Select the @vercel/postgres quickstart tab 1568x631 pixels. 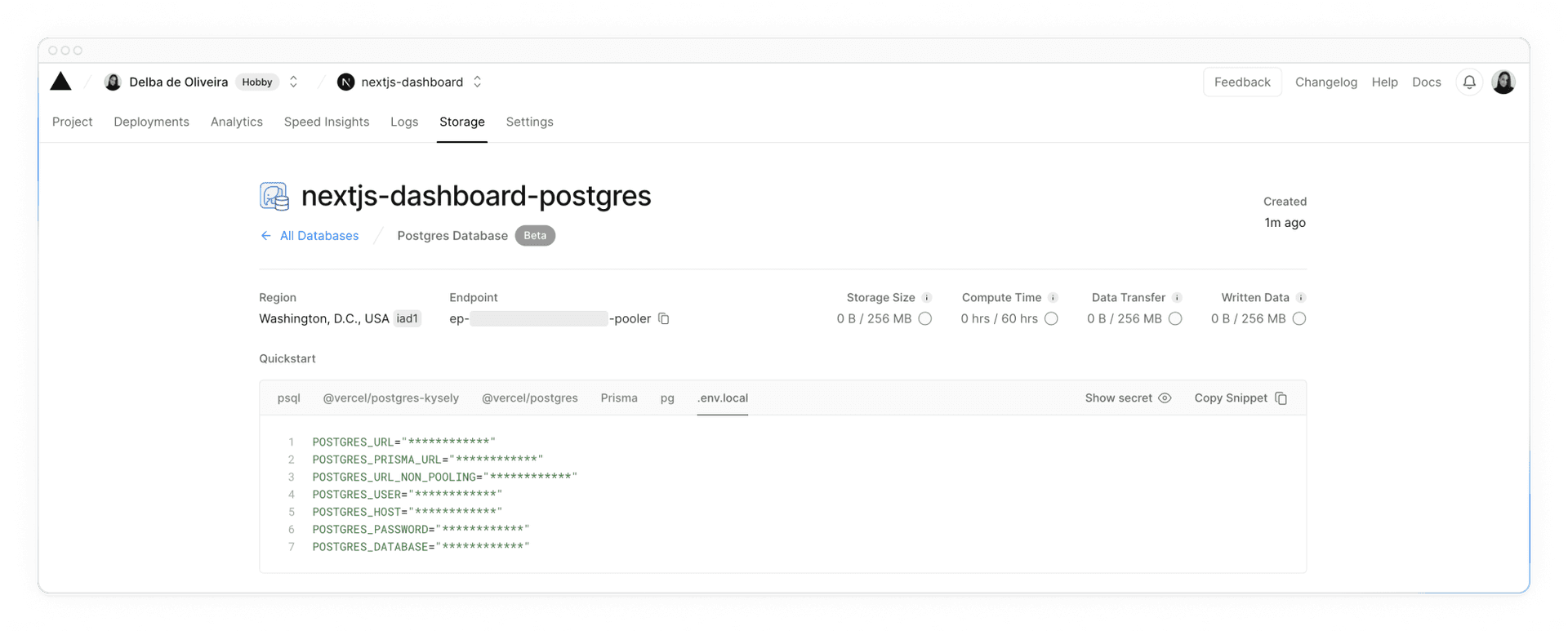(530, 398)
